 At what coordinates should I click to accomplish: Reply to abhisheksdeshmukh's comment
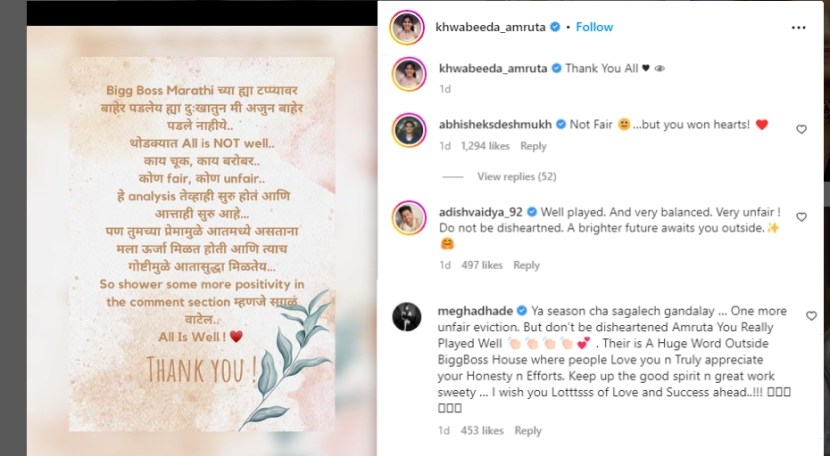(x=533, y=146)
